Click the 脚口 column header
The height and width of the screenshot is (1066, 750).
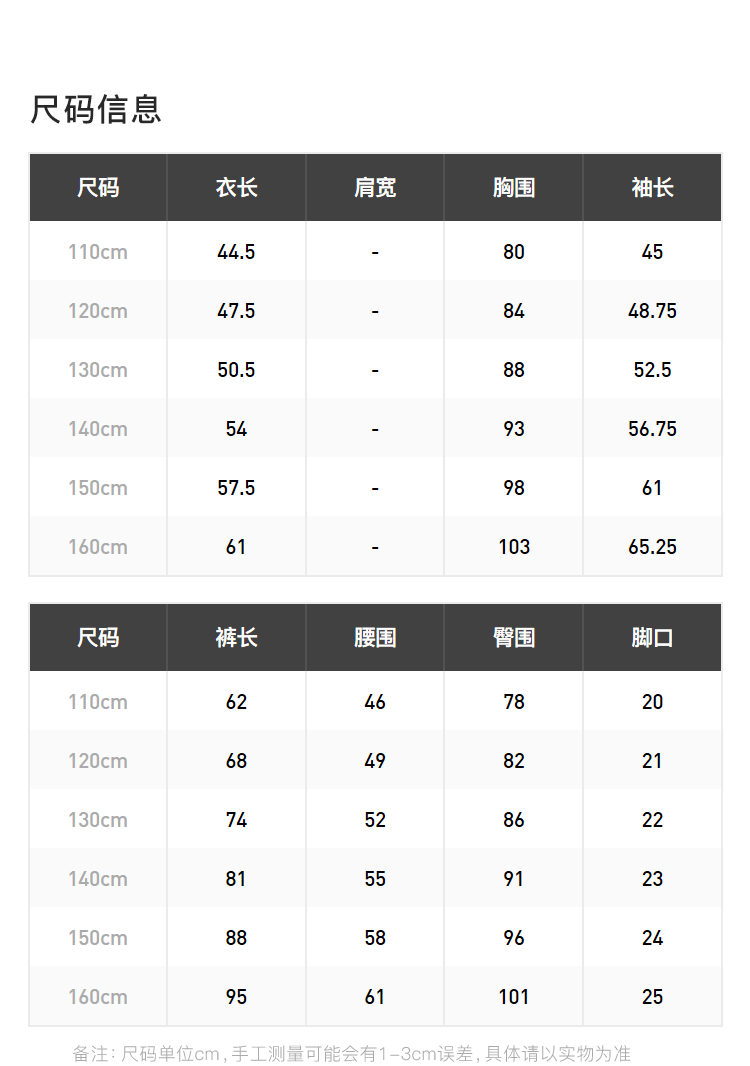click(x=652, y=638)
